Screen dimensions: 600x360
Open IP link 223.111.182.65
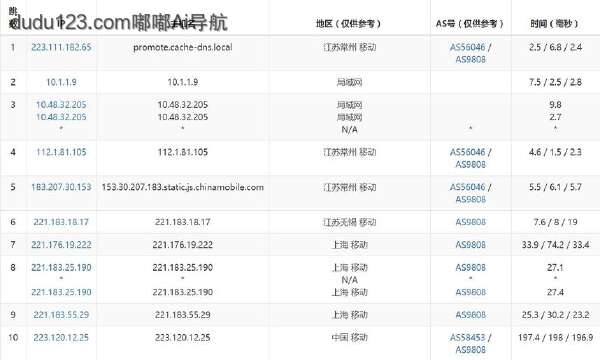[61, 47]
